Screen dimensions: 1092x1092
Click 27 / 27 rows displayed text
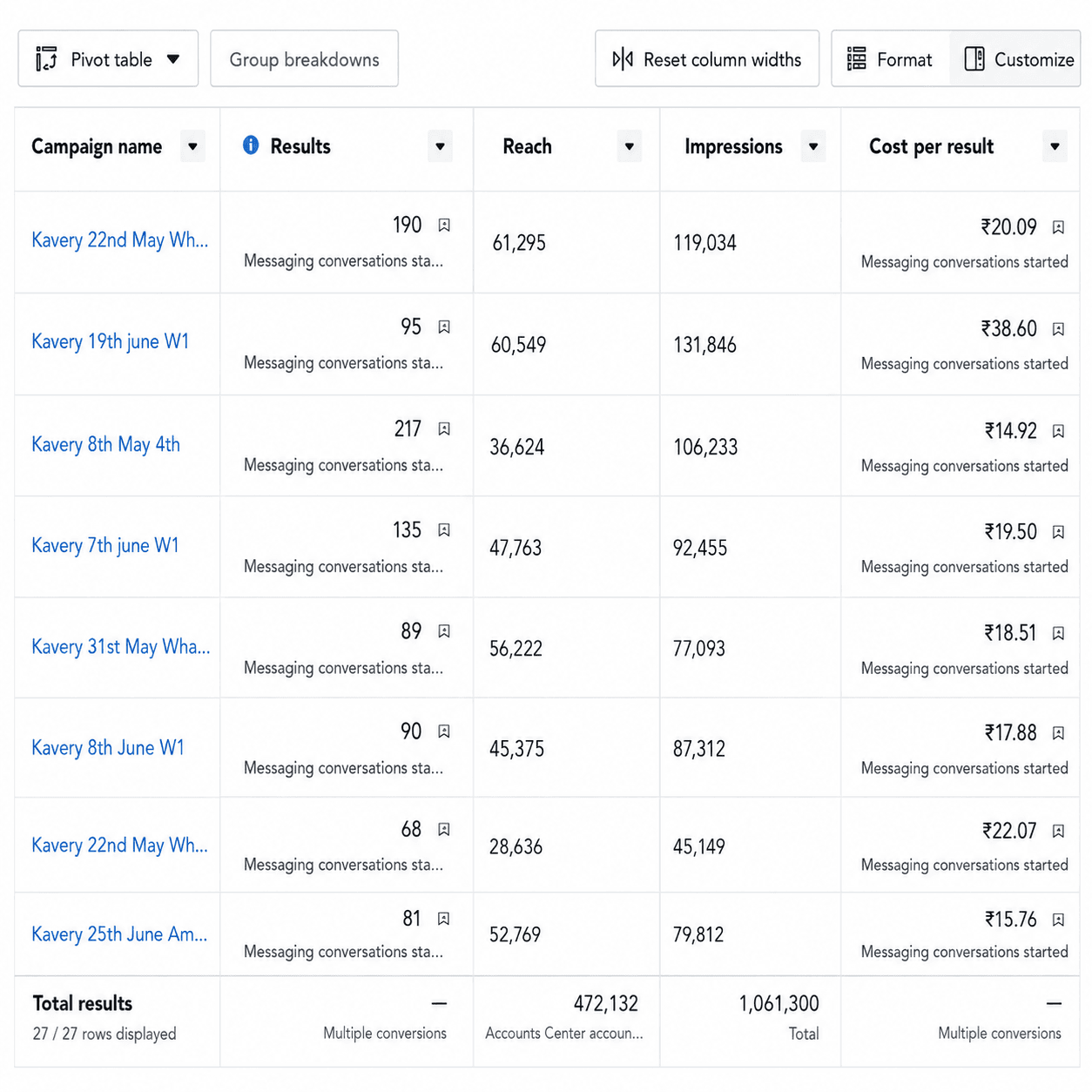[x=104, y=1034]
